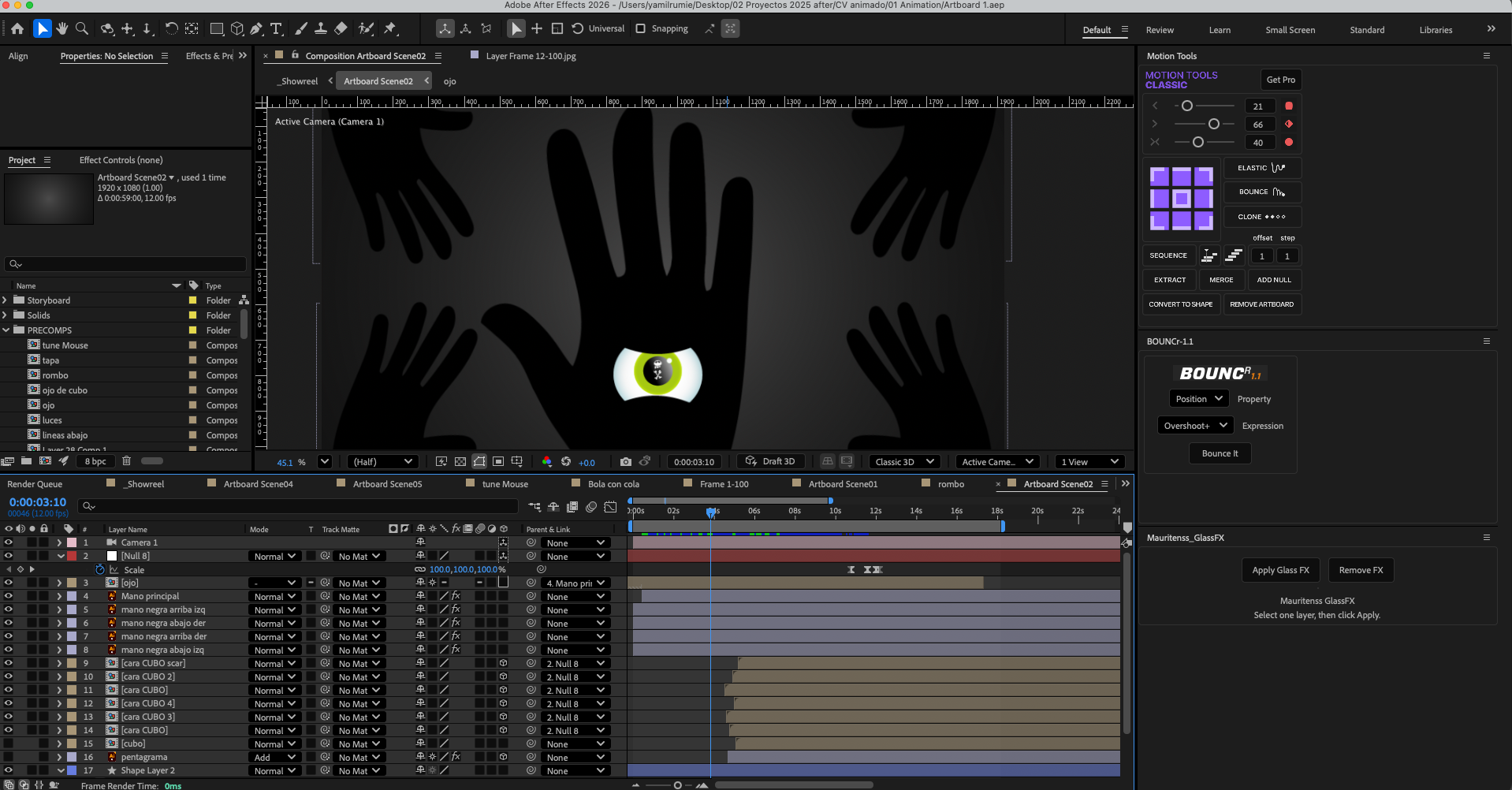Click the Take Snapshot camera icon
This screenshot has height=790, width=1512.
(x=625, y=462)
